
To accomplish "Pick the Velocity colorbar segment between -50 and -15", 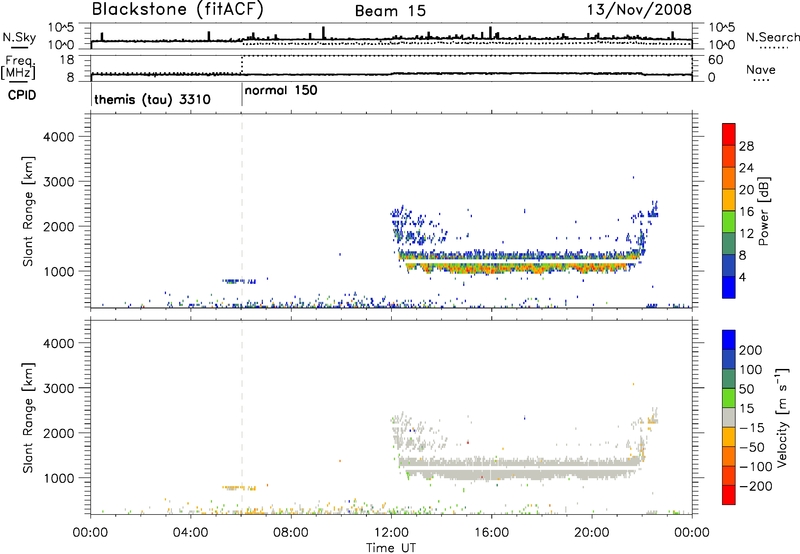I will (729, 437).
